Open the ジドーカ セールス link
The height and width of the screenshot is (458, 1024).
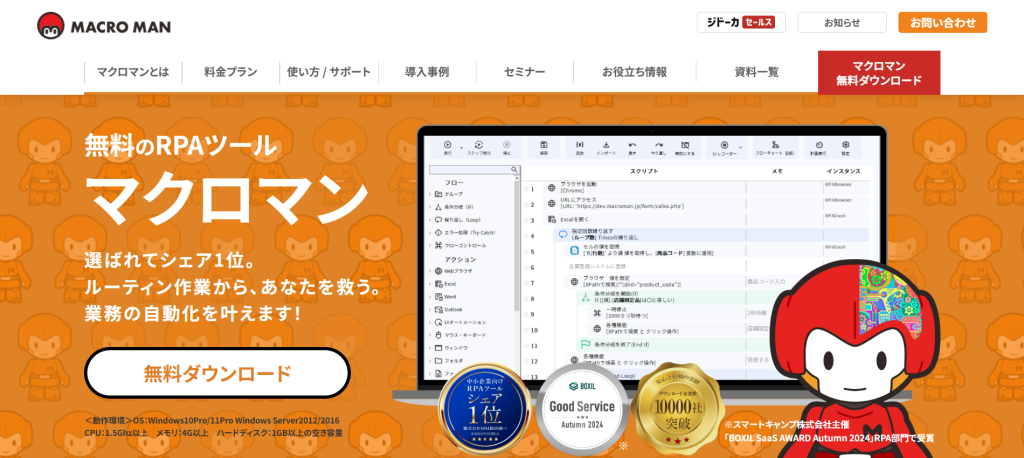point(741,22)
